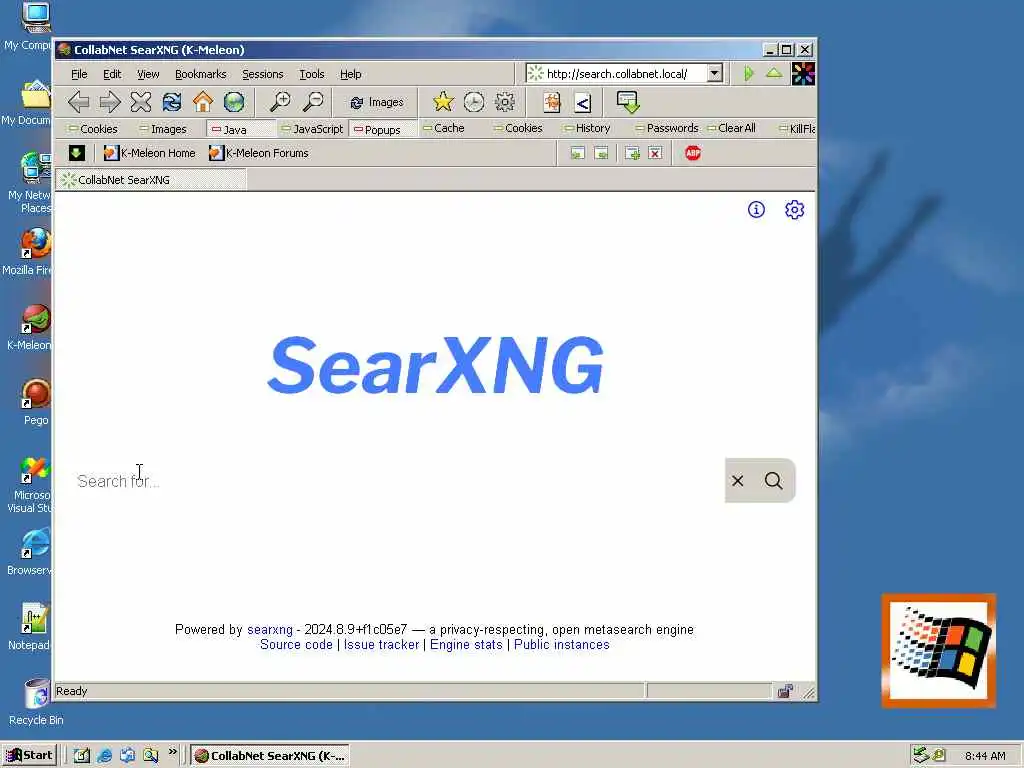Open a new tab with green plus icon
Screen dimensions: 1024x768
[632, 153]
